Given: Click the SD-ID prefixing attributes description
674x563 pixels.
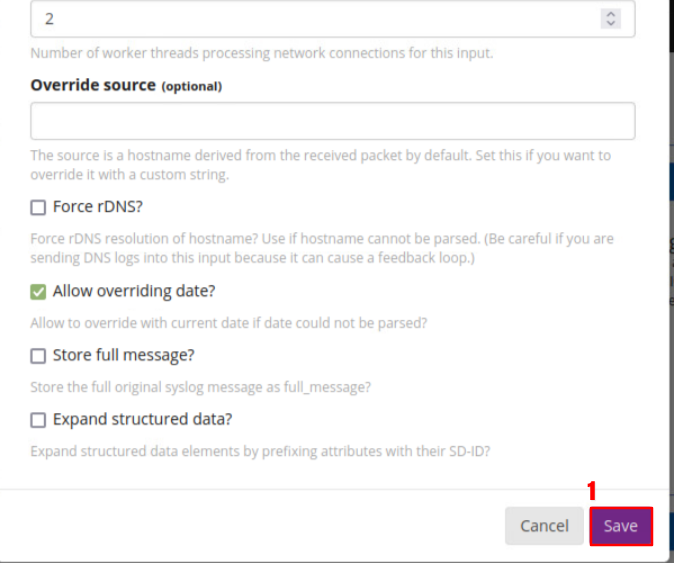Looking at the screenshot, I should point(260,451).
